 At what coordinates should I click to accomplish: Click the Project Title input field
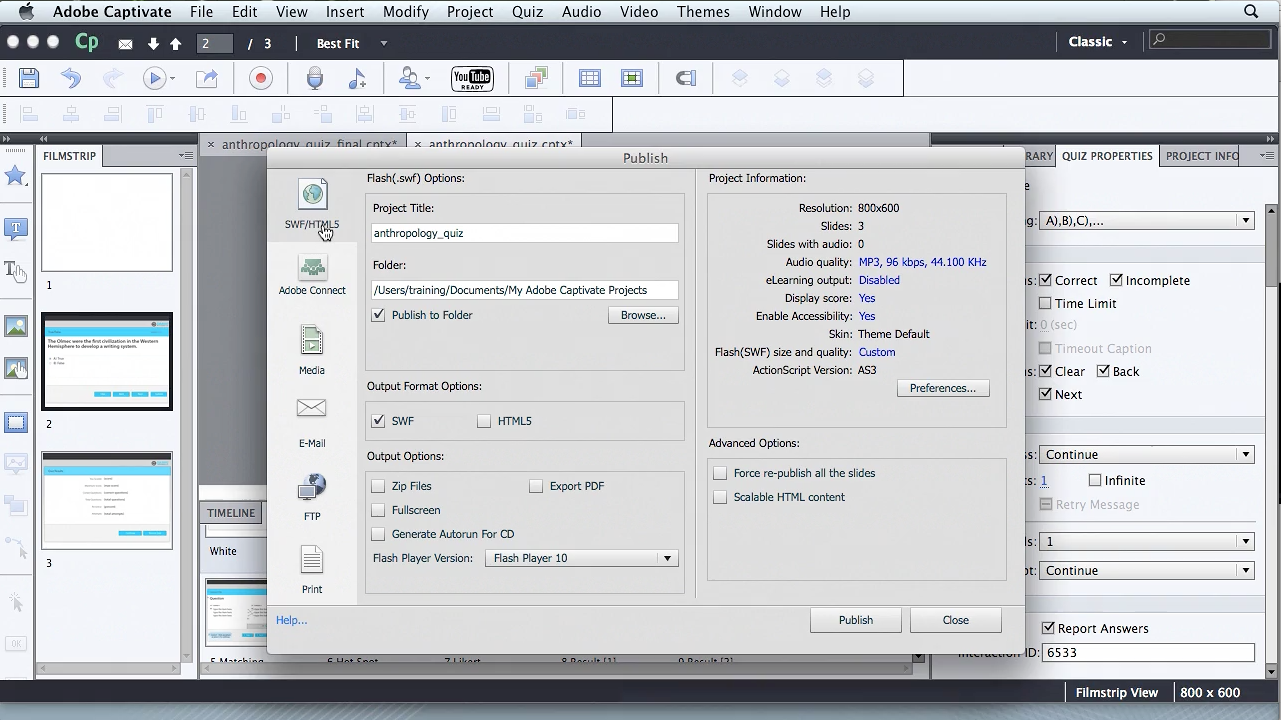click(x=524, y=233)
